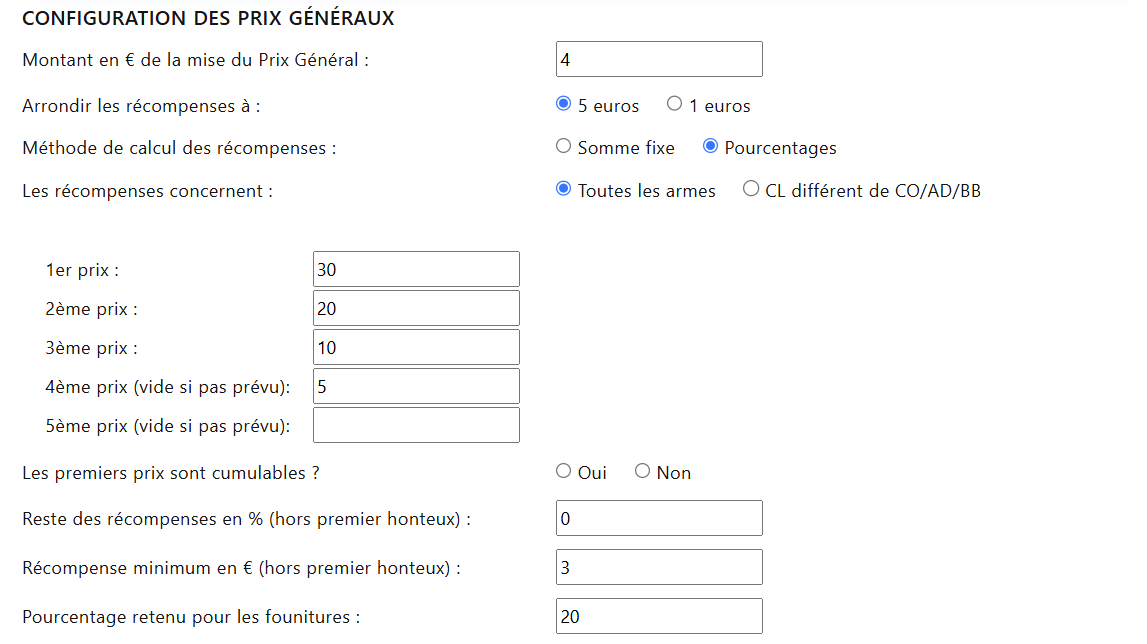
Task: Choose 'Somme fixe' calculation method
Action: [563, 146]
